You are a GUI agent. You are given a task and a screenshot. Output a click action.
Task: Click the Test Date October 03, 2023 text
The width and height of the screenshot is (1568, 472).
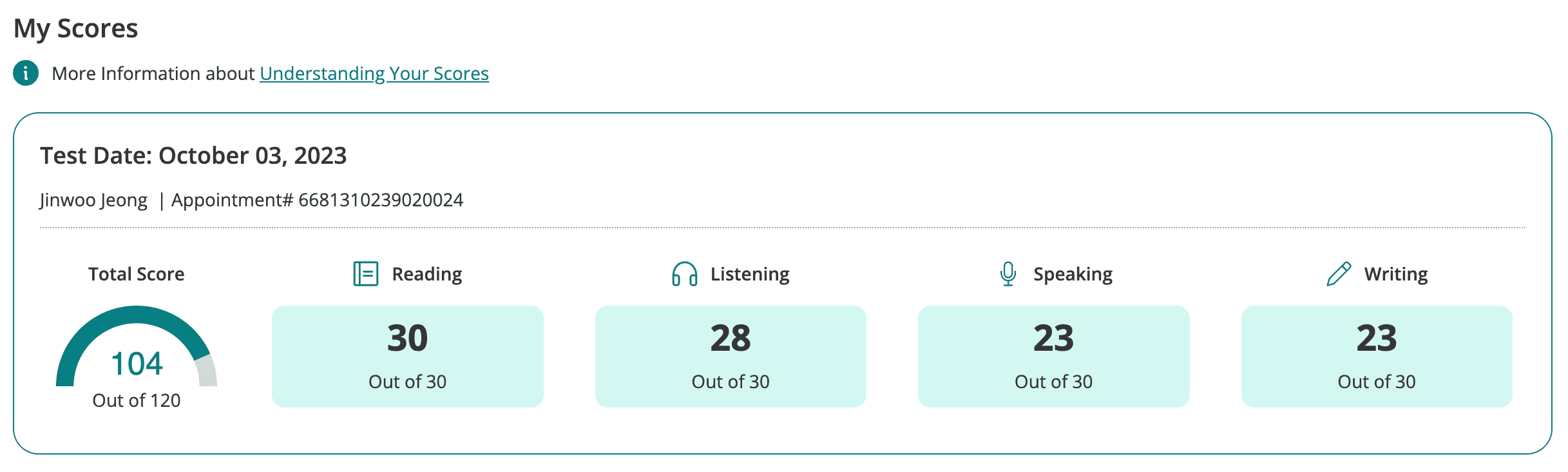click(193, 156)
